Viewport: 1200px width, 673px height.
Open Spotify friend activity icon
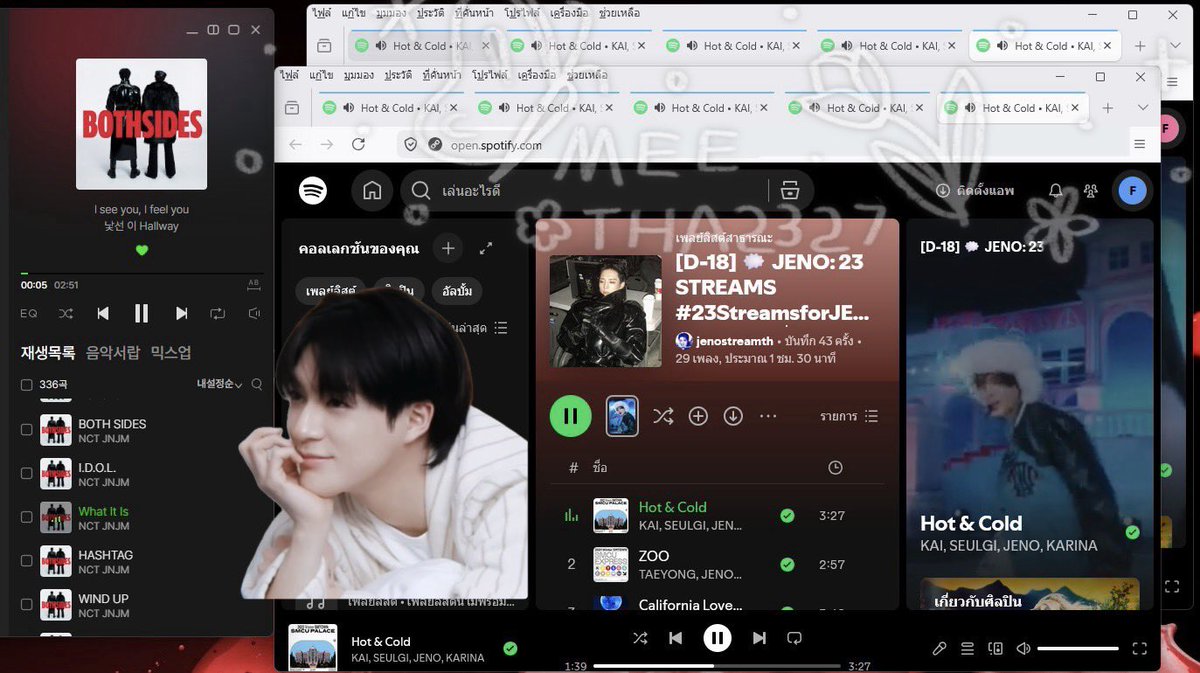pos(1090,190)
